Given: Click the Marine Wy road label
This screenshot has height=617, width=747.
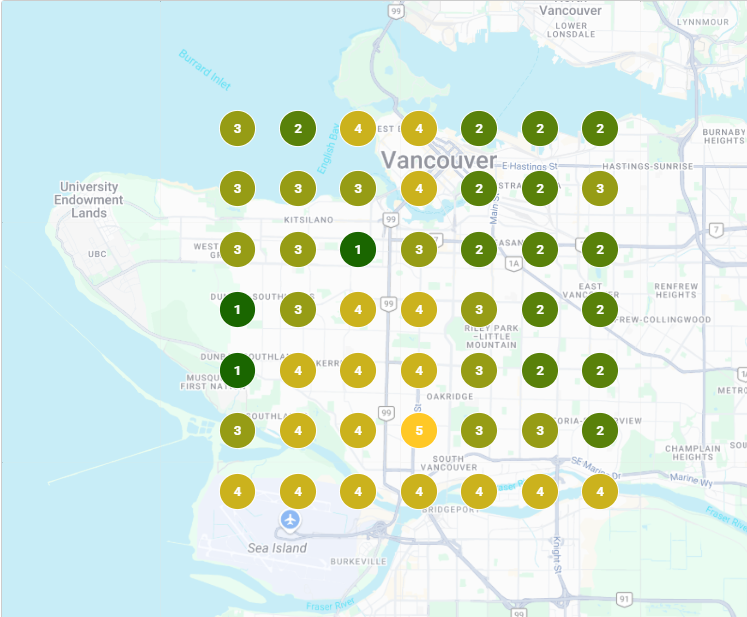Looking at the screenshot, I should click(691, 479).
